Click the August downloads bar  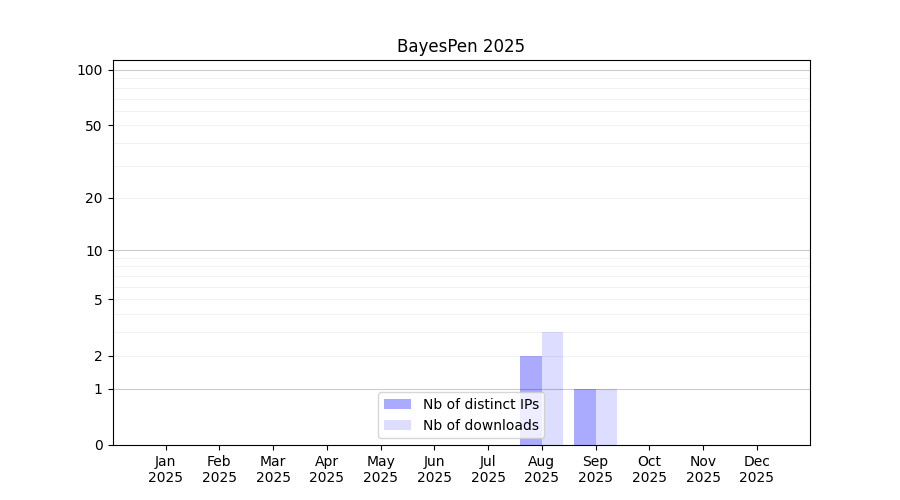(x=552, y=389)
